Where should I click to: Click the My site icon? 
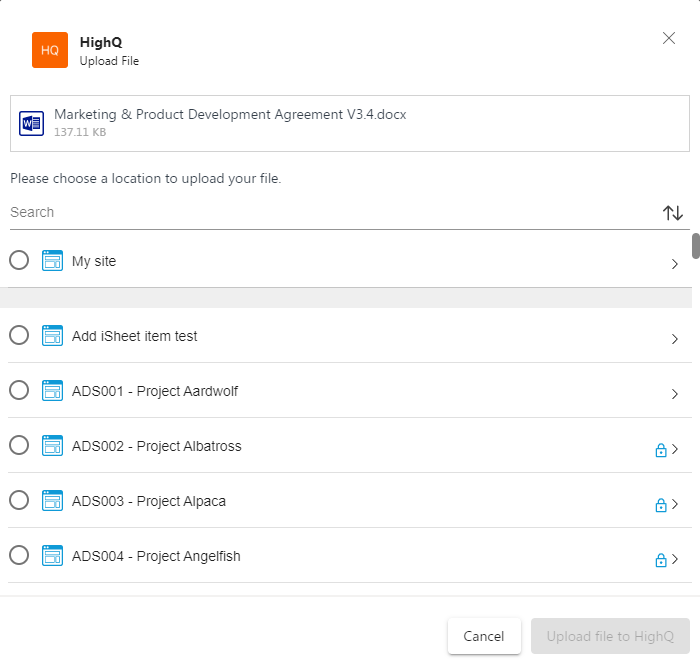pos(53,261)
